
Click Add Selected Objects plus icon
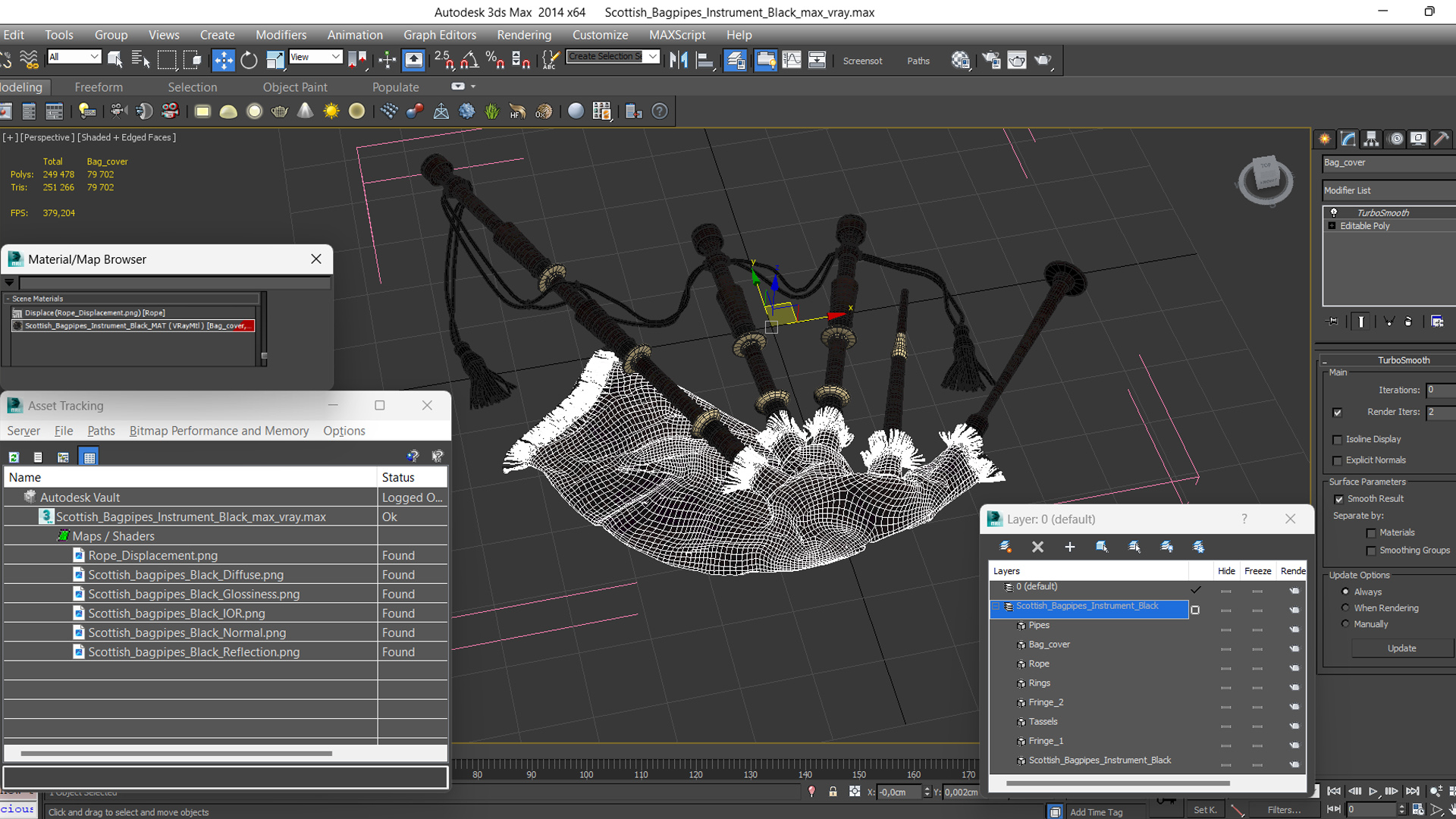(x=1070, y=547)
